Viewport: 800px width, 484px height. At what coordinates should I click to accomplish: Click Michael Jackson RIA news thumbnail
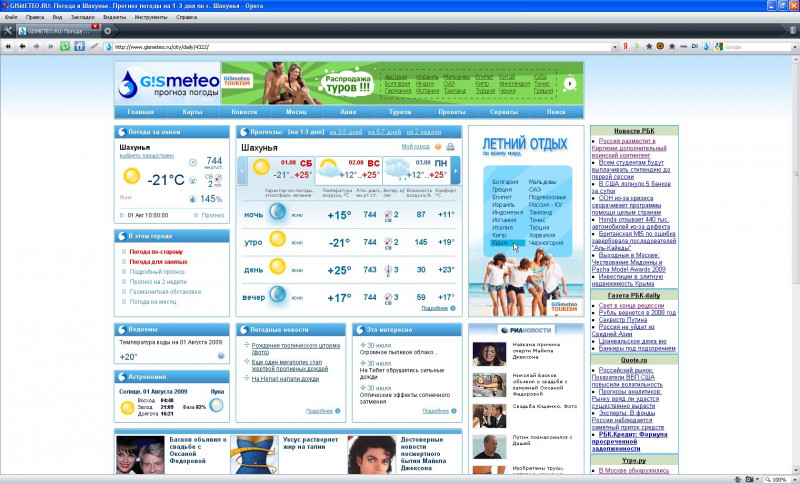(x=489, y=354)
